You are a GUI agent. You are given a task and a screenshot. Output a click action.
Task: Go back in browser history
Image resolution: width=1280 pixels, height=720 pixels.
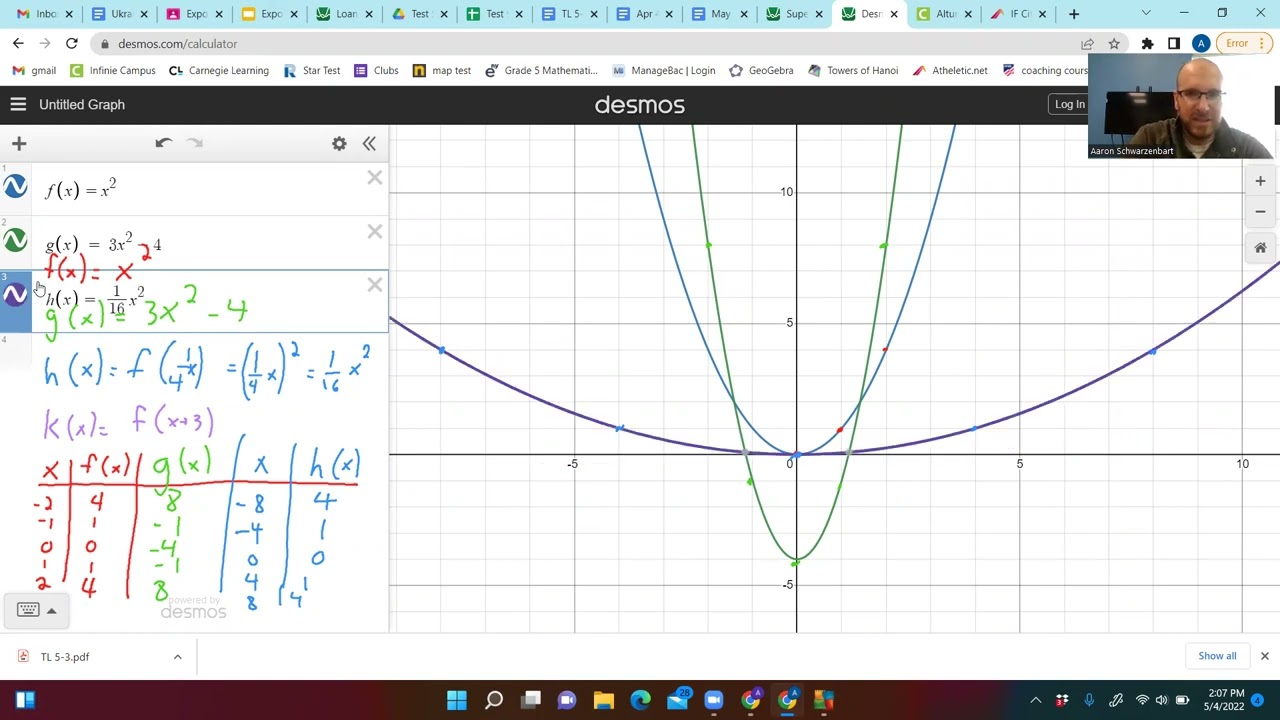coord(18,44)
